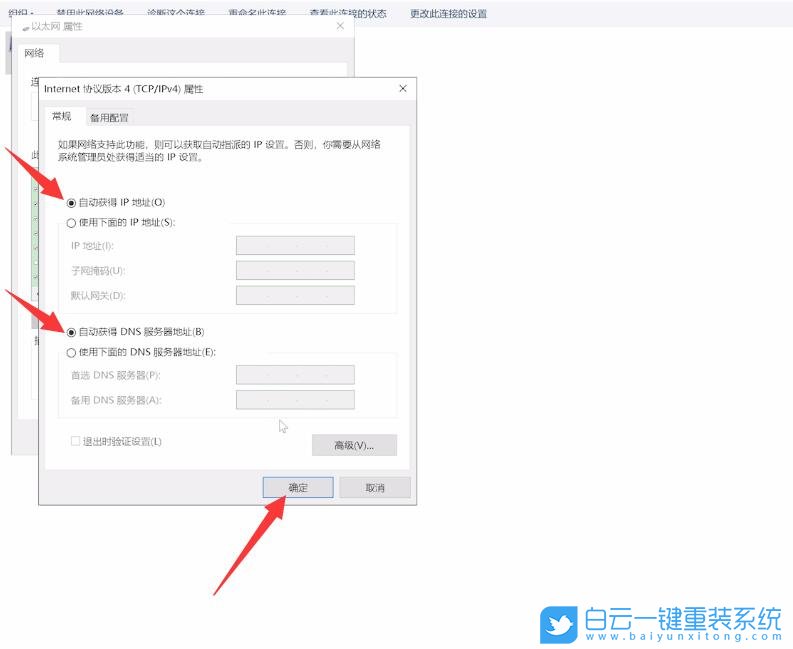Click 查看此连接的状态 in the toolbar
The height and width of the screenshot is (649, 793).
[x=348, y=14]
